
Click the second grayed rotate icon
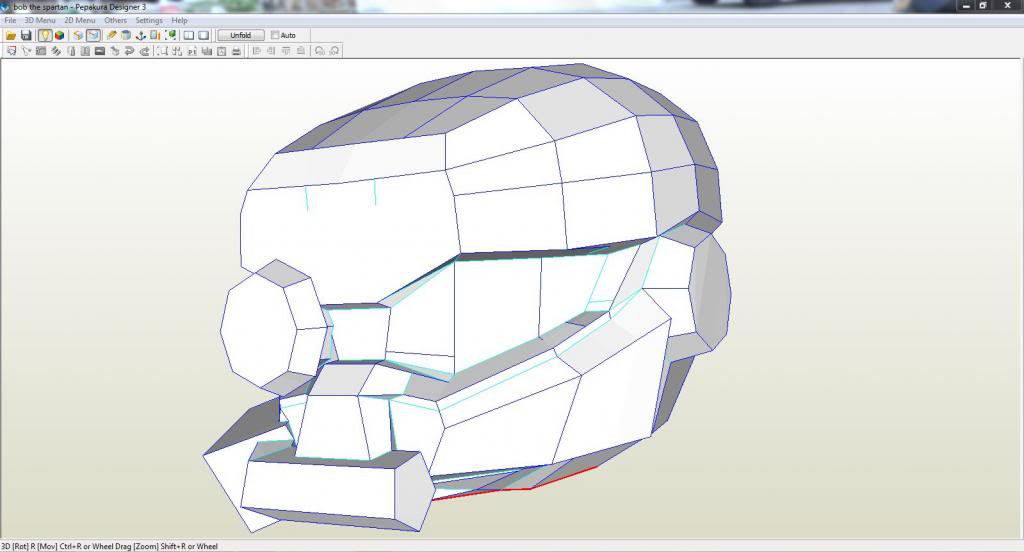click(x=334, y=51)
